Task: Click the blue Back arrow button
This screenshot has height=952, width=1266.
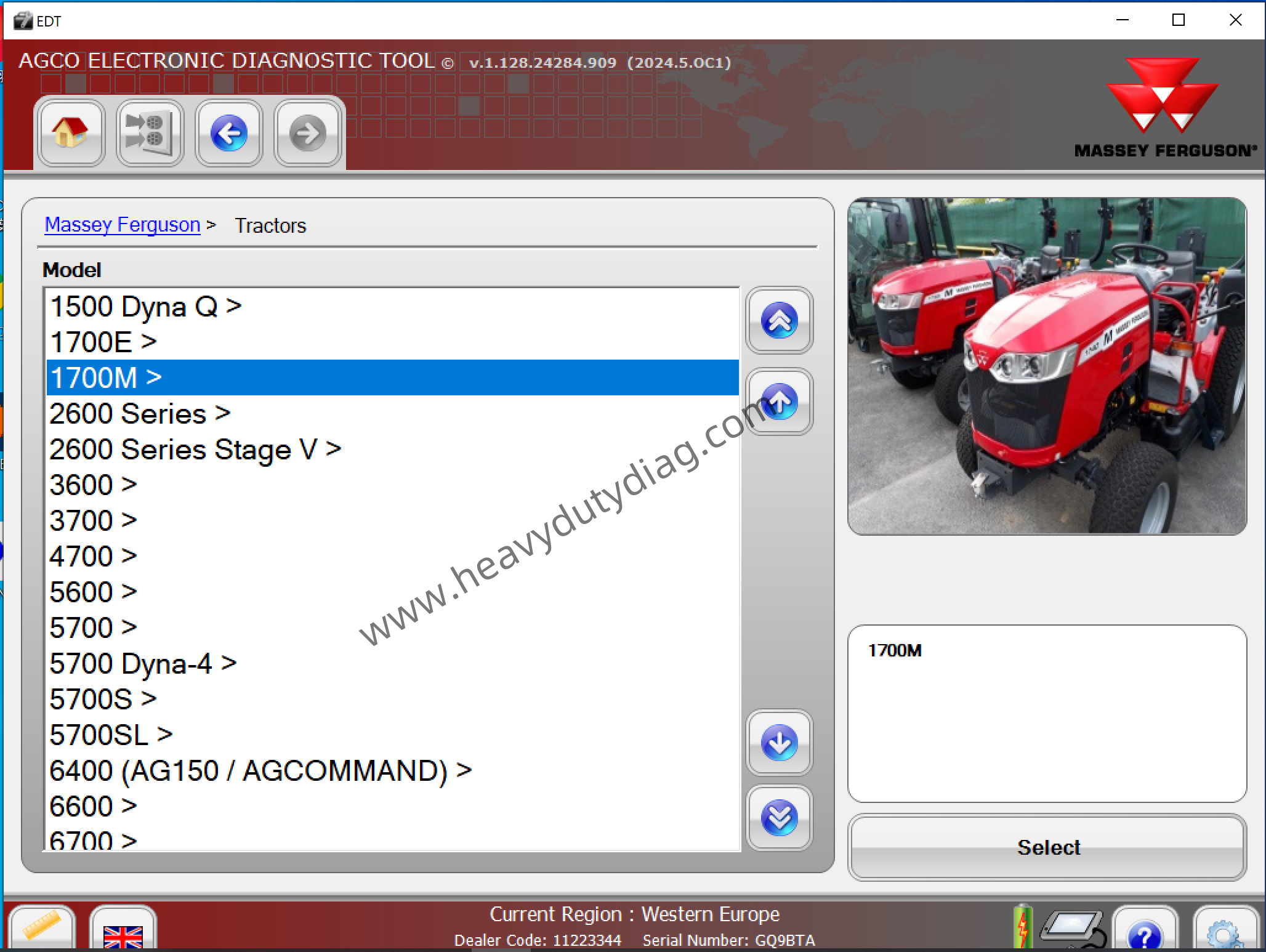Action: [x=229, y=133]
